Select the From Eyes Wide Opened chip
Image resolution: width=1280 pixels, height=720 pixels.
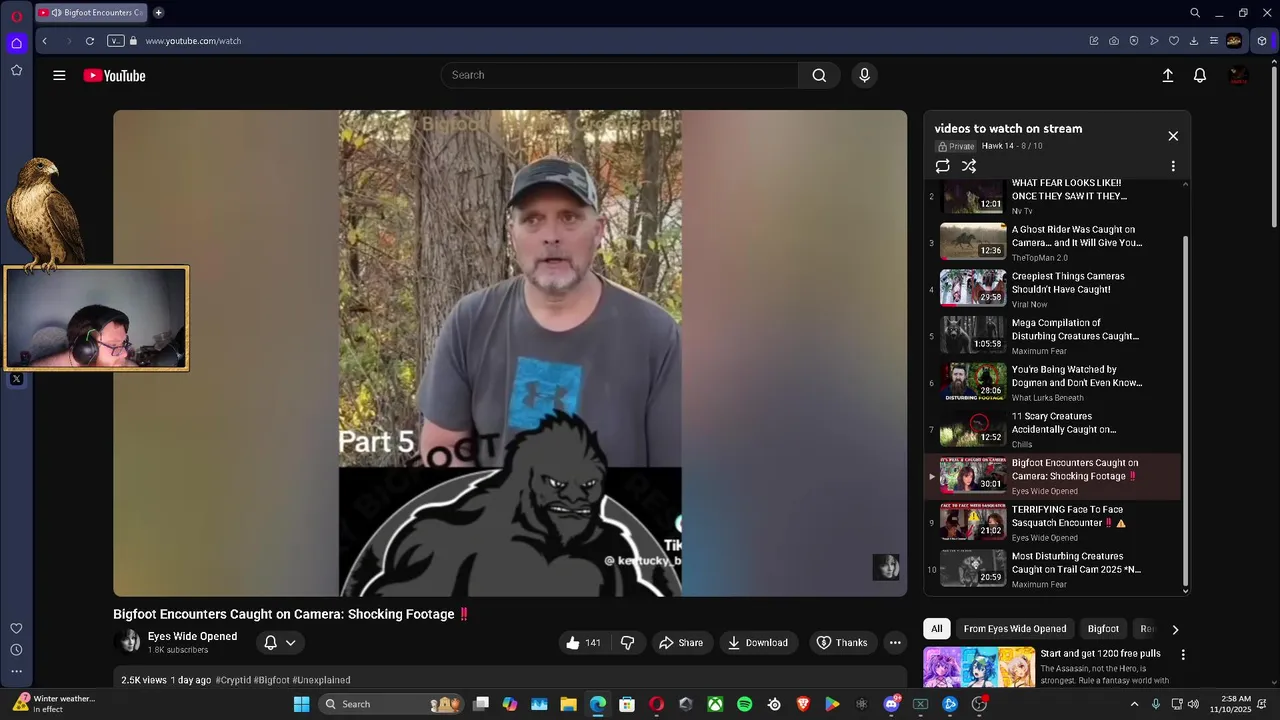coord(1015,629)
